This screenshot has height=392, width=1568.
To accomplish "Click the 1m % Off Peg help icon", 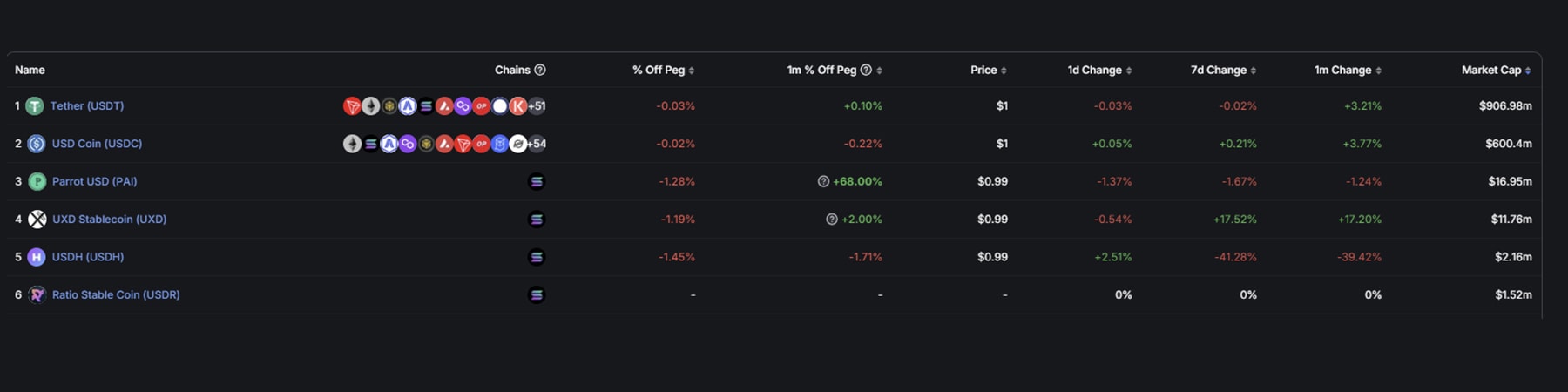I will [x=866, y=70].
